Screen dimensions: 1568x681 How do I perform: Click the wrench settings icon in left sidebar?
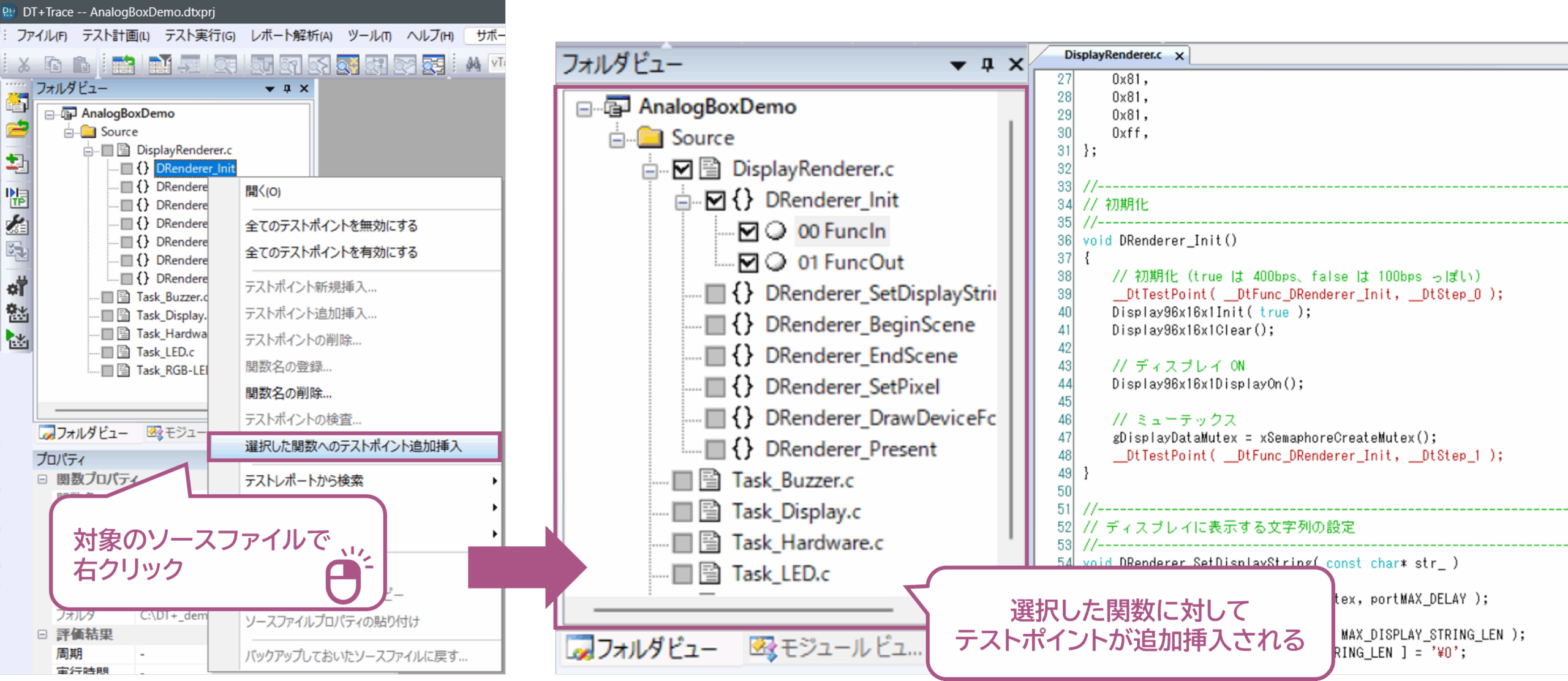coord(17,225)
